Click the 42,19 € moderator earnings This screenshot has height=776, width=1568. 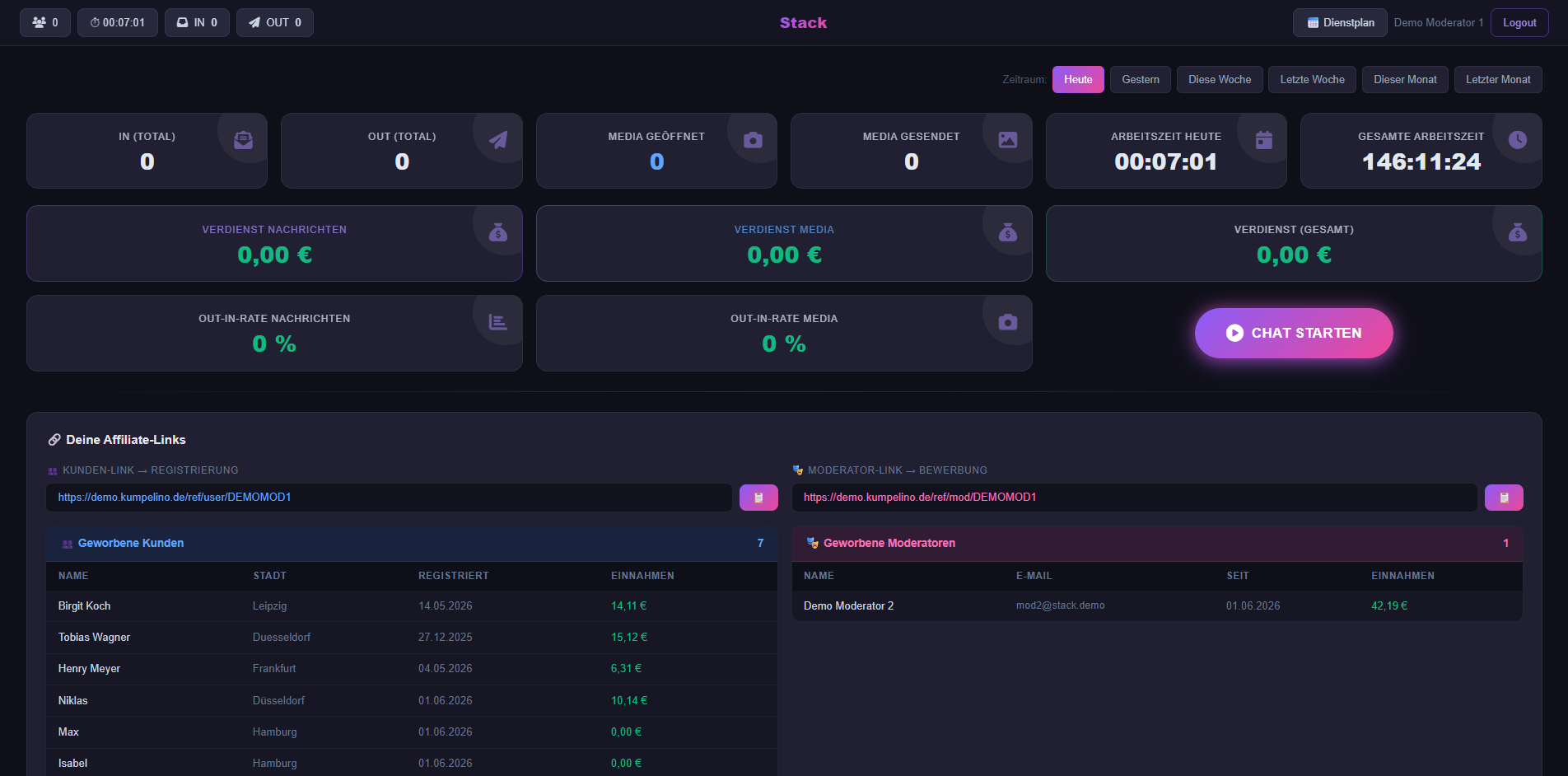[1389, 606]
